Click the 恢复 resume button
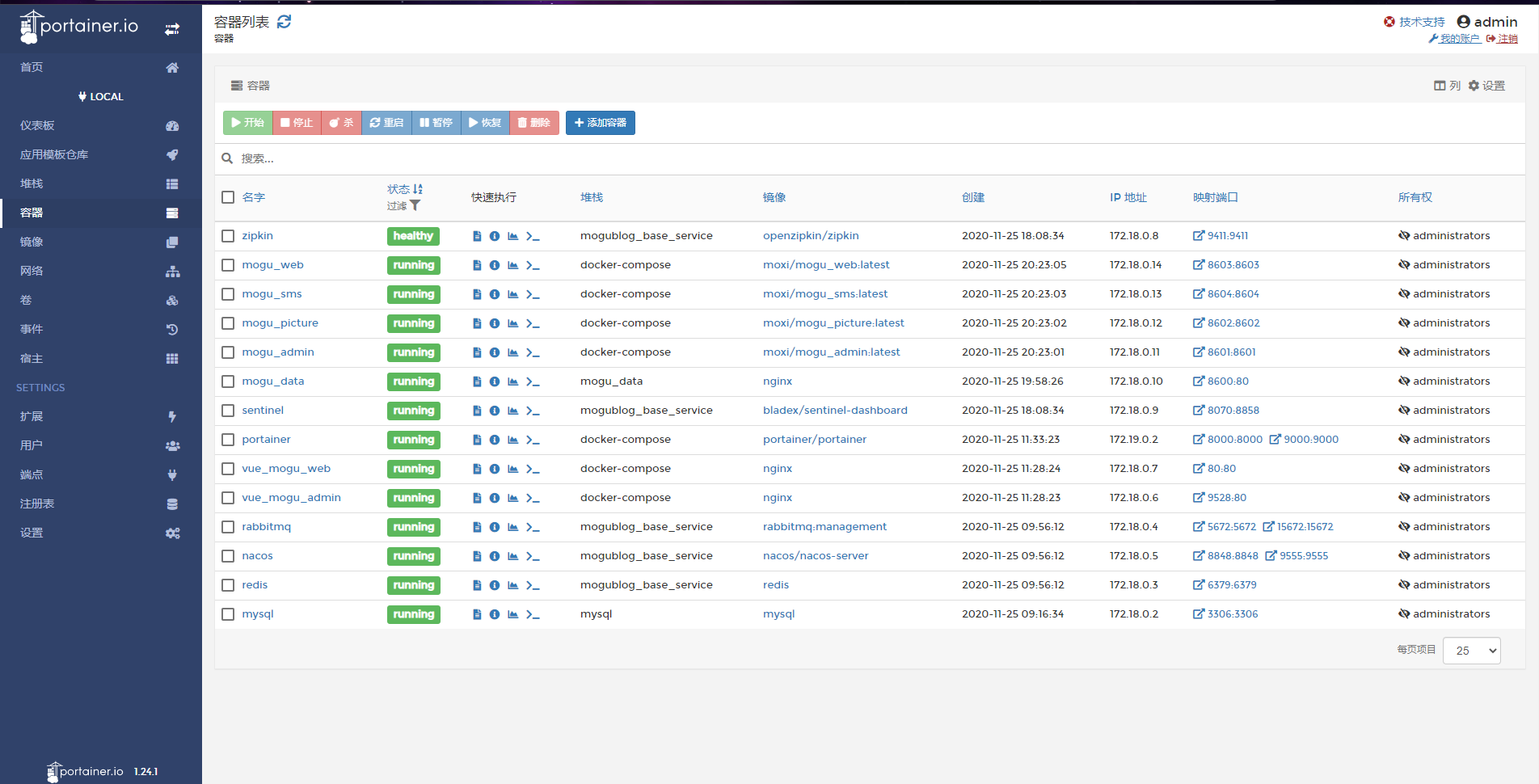The width and height of the screenshot is (1539, 784). pos(485,123)
